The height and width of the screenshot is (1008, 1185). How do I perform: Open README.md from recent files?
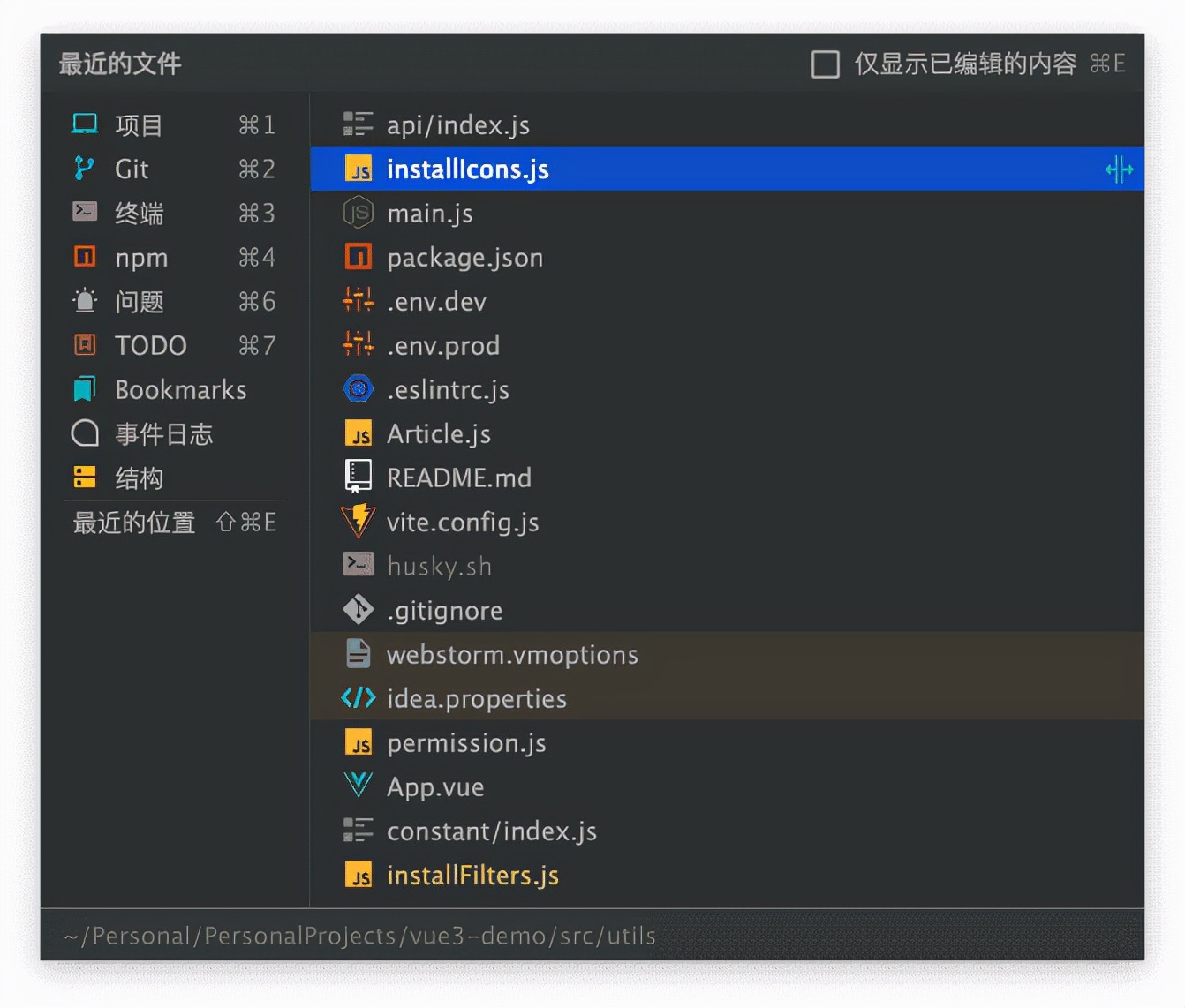pos(727,478)
